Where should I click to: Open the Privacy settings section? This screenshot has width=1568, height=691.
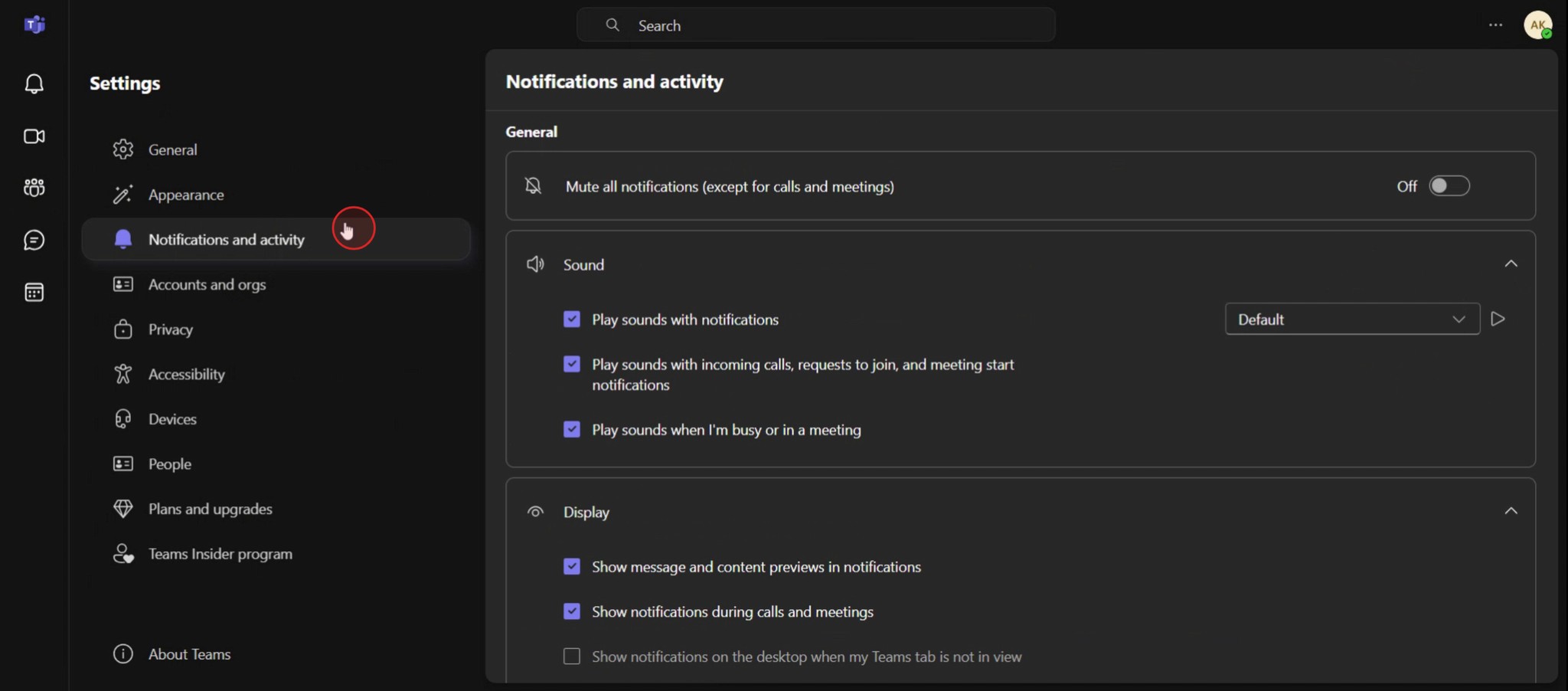click(171, 329)
